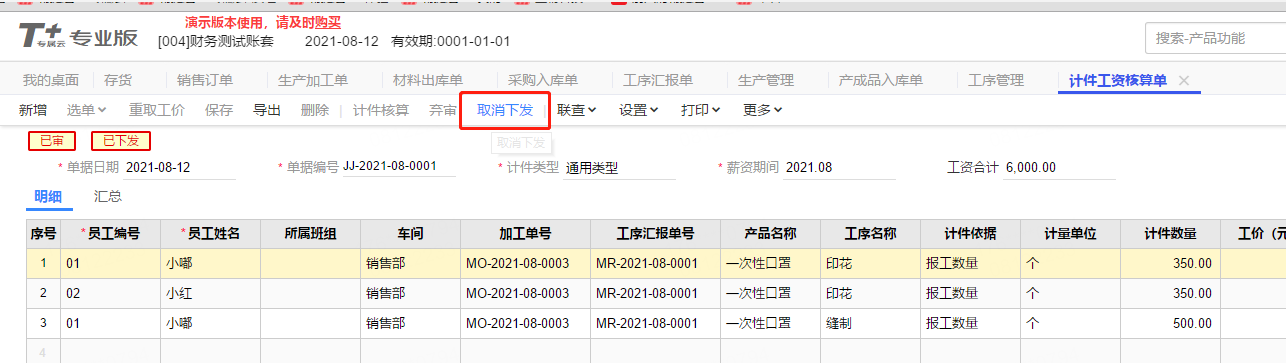Switch to 产成品入库单 tab
The image size is (1286, 363).
881,80
